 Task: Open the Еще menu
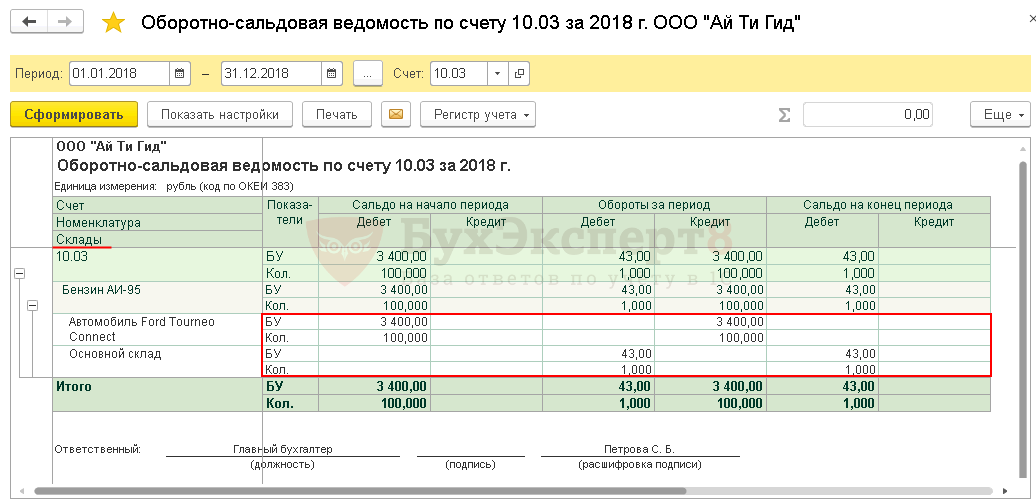(x=1003, y=114)
